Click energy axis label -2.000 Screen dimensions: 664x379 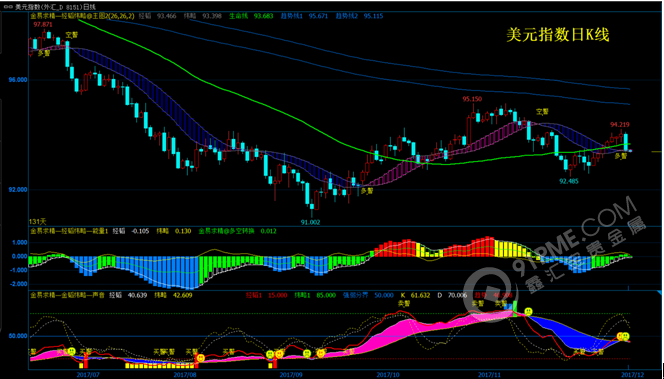click(x=18, y=284)
